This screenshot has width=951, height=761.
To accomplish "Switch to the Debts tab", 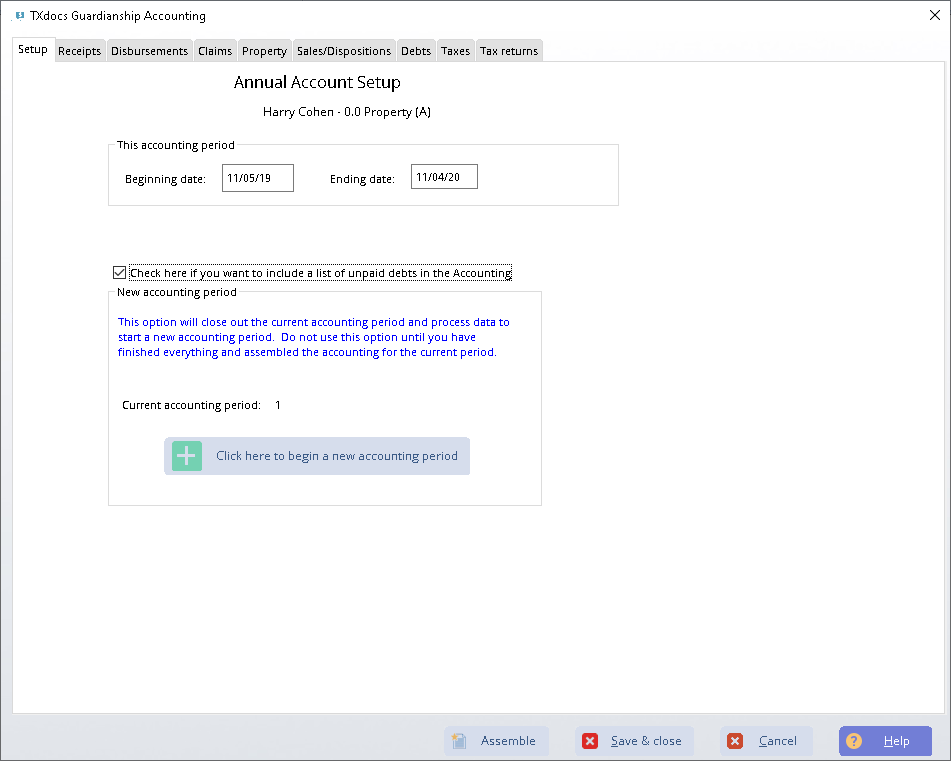I will click(416, 51).
